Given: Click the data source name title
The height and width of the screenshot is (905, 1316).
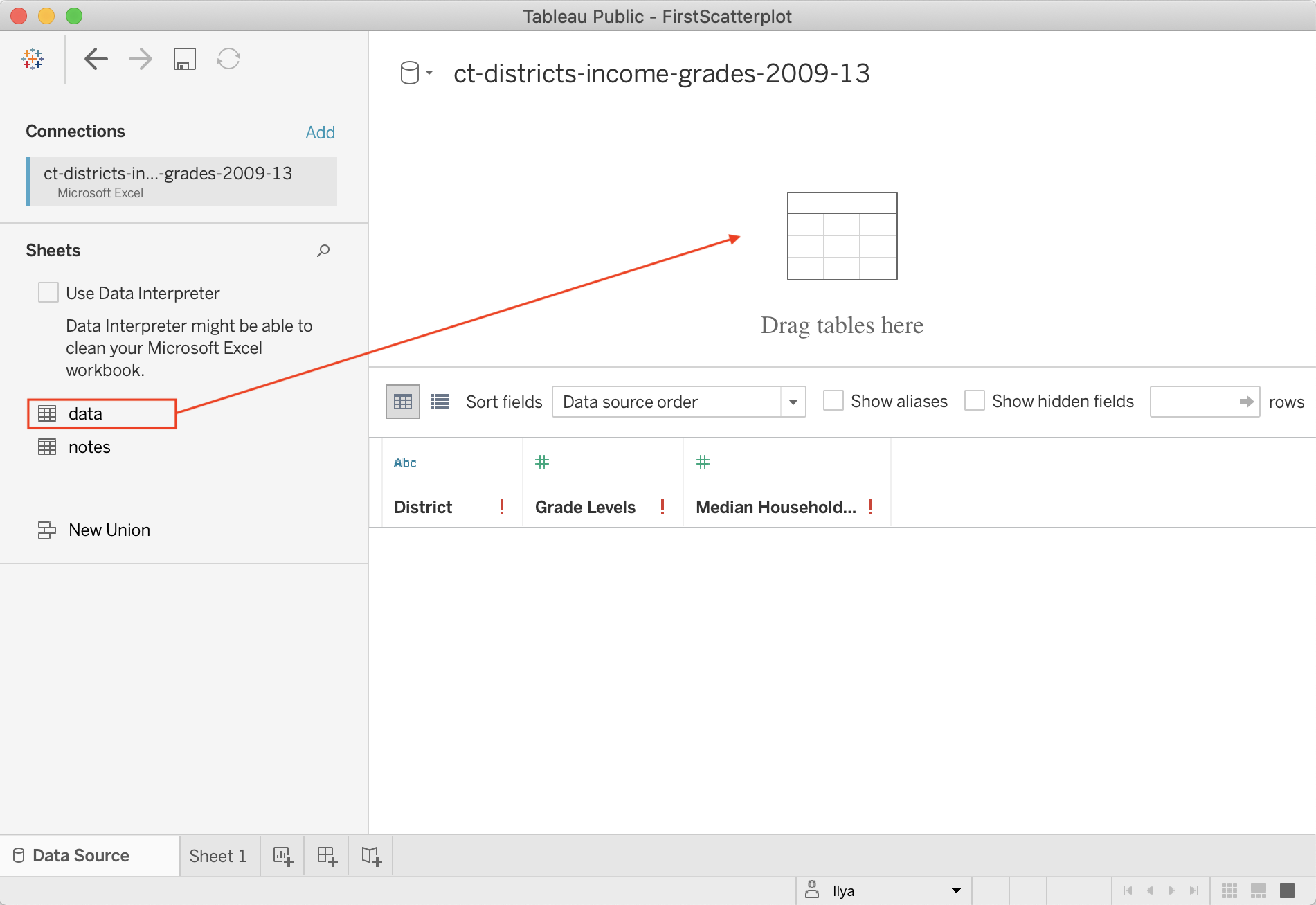Looking at the screenshot, I should [x=661, y=73].
